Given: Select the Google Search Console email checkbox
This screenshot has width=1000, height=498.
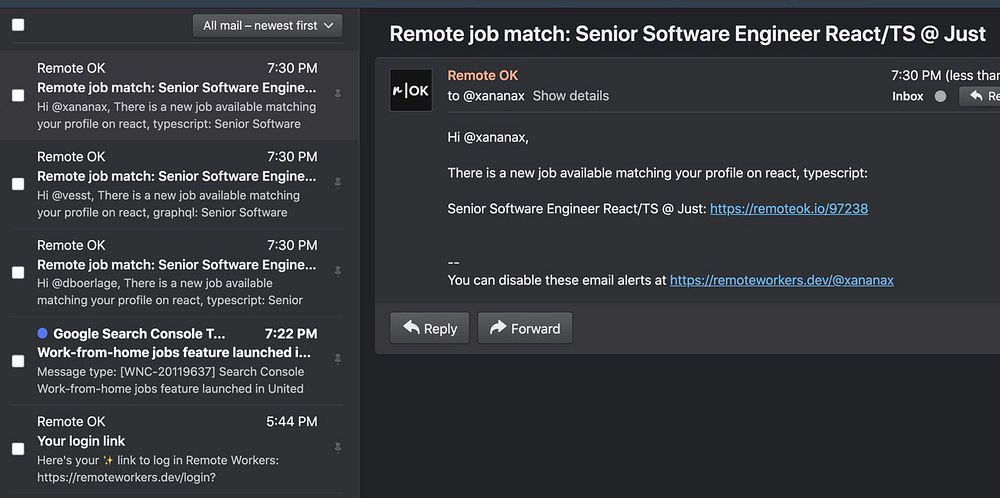Looking at the screenshot, I should point(18,361).
